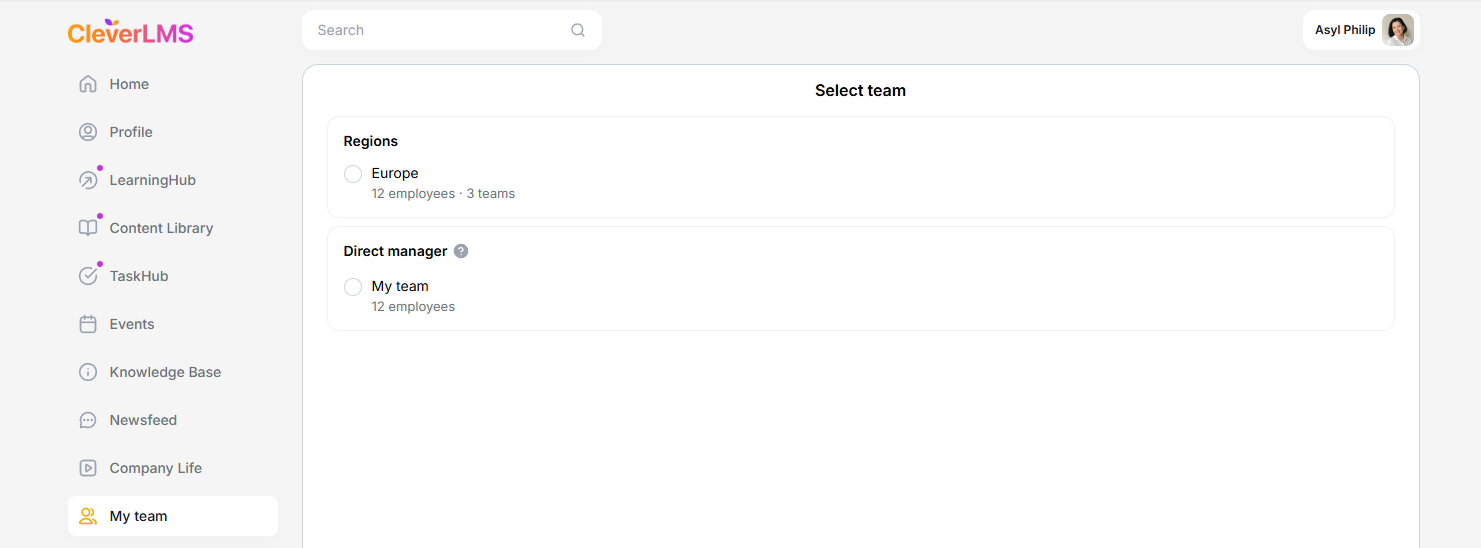Open the Profile person icon
The image size is (1481, 548).
coord(88,132)
